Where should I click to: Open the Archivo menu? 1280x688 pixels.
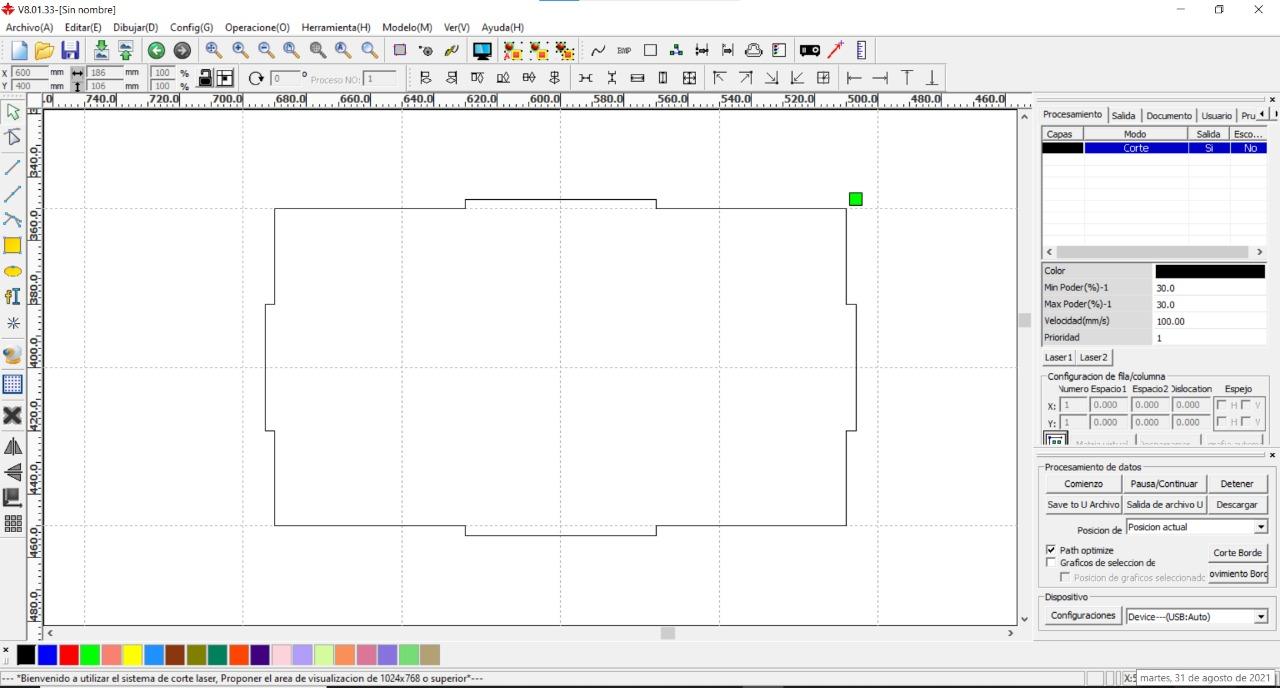29,27
